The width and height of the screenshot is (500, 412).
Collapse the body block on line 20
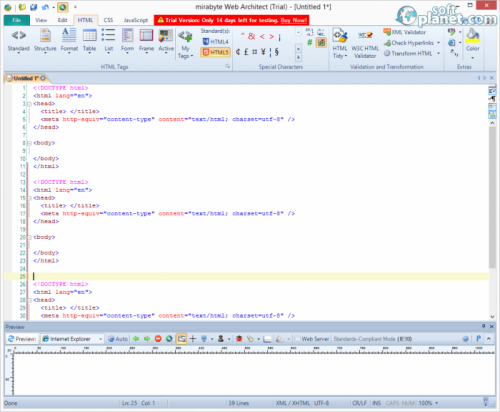coord(29,237)
